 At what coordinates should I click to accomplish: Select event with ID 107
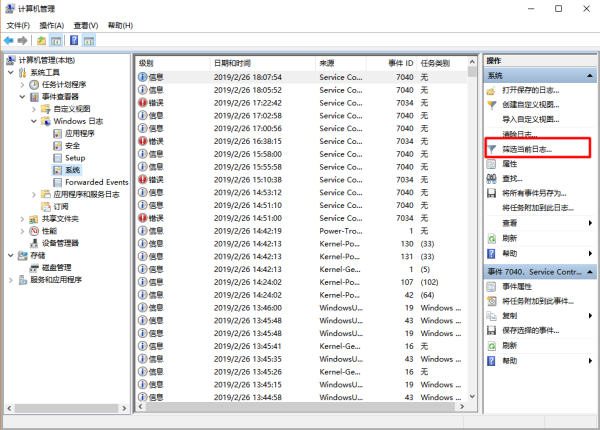(x=302, y=282)
